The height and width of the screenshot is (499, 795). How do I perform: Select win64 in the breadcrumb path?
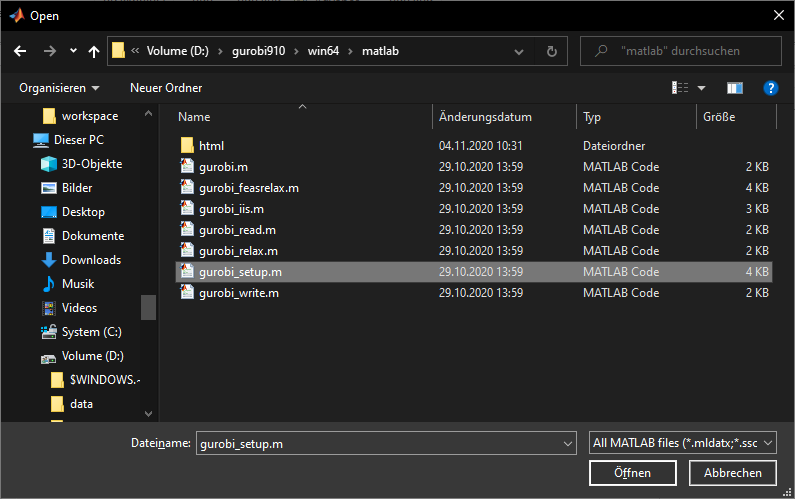(323, 51)
